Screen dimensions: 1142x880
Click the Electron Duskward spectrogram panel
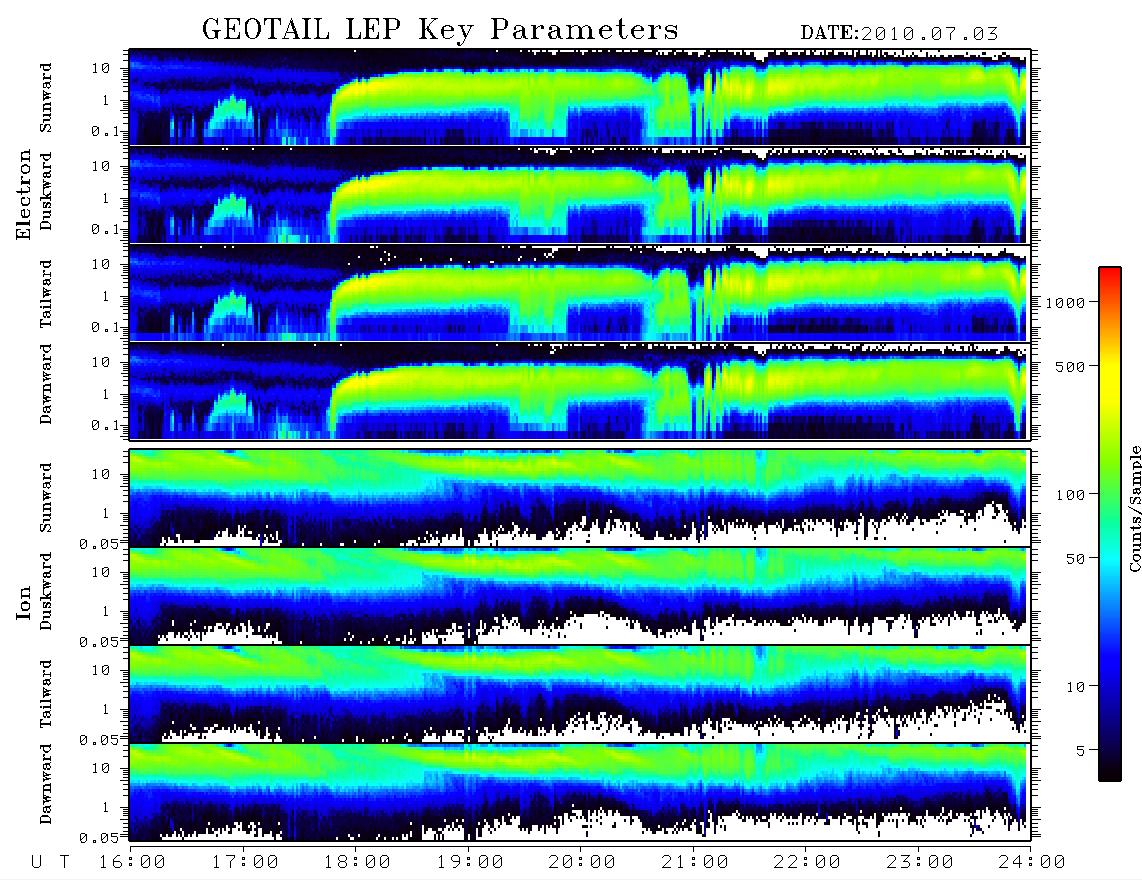579,195
